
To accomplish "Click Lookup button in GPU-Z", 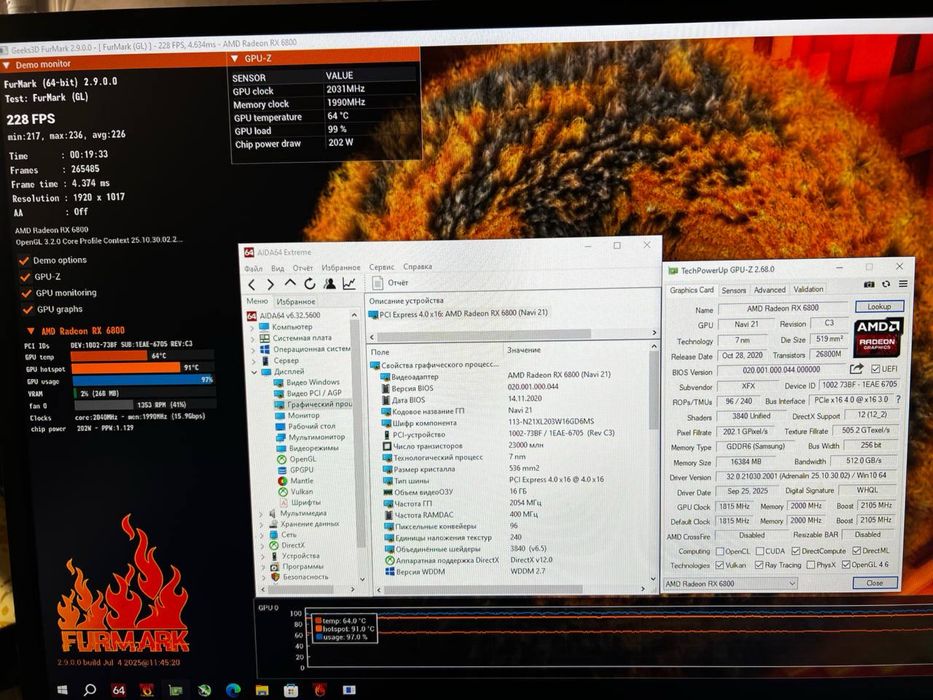I will coord(879,307).
